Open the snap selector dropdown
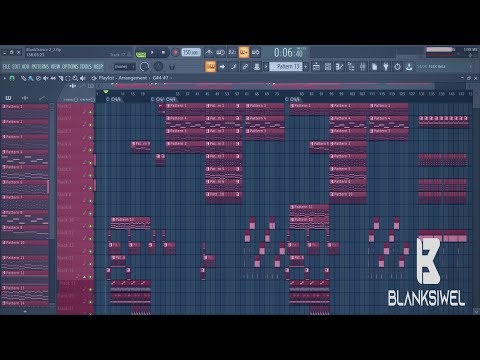The height and width of the screenshot is (360, 480). pos(124,67)
